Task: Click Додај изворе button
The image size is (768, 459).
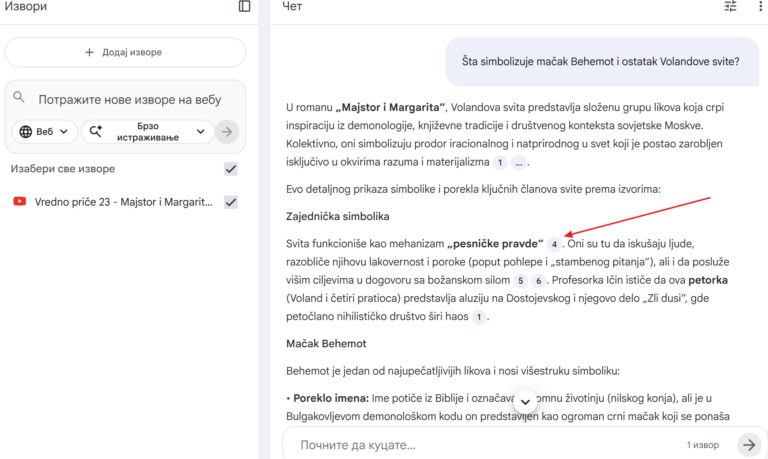Action: pyautogui.click(x=124, y=52)
